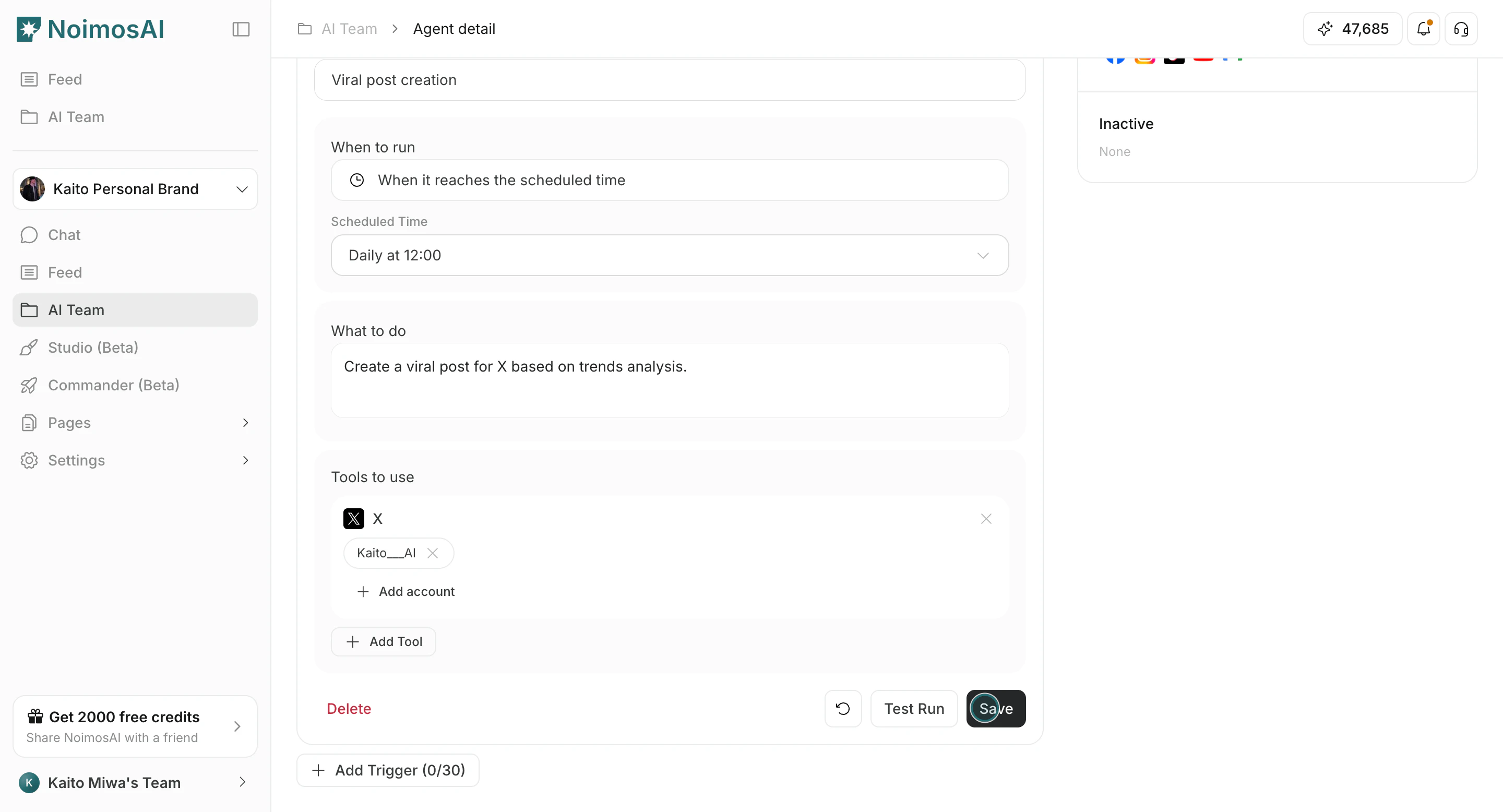Edit the Viral post creation title field
This screenshot has height=812, width=1503.
click(x=669, y=80)
